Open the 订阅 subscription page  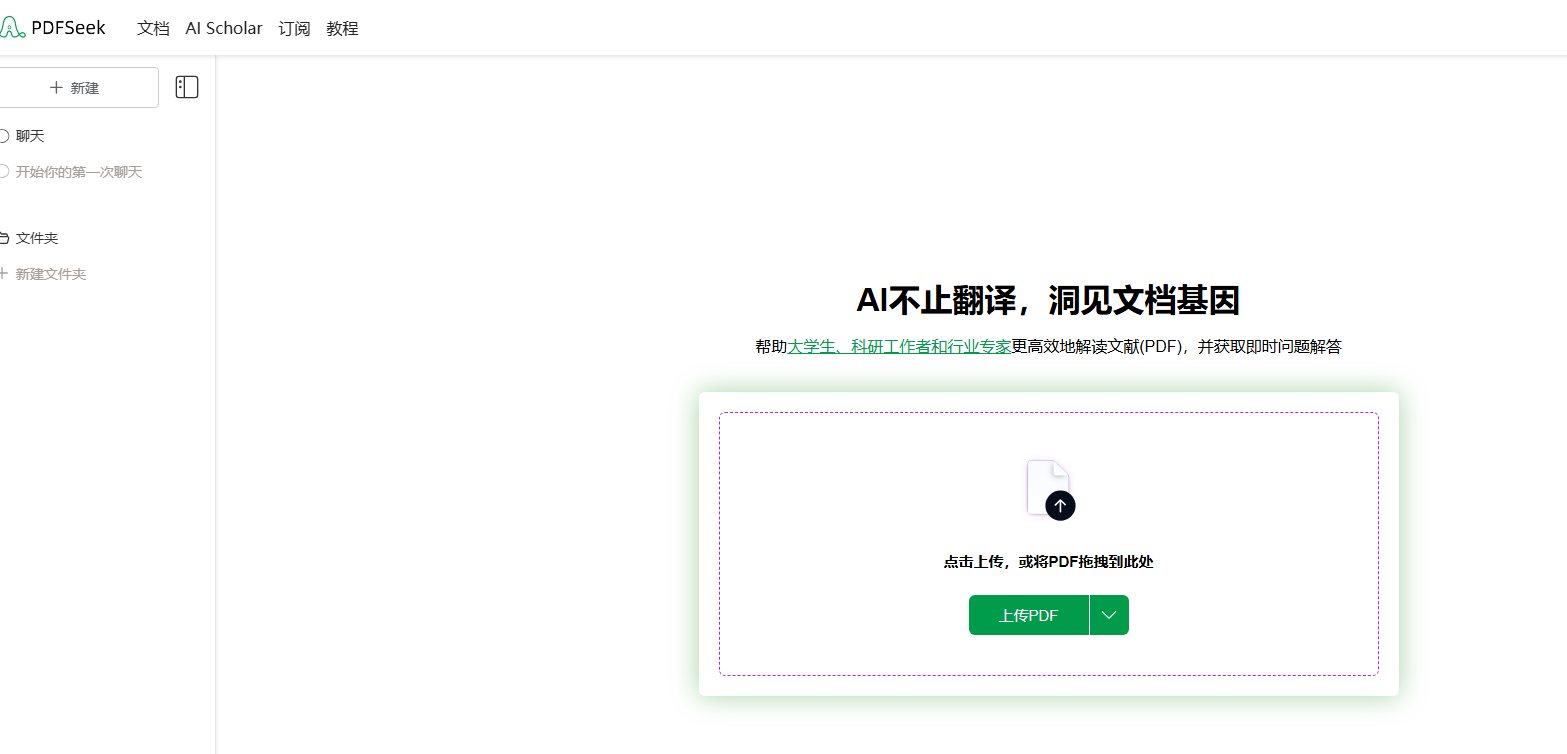[294, 28]
